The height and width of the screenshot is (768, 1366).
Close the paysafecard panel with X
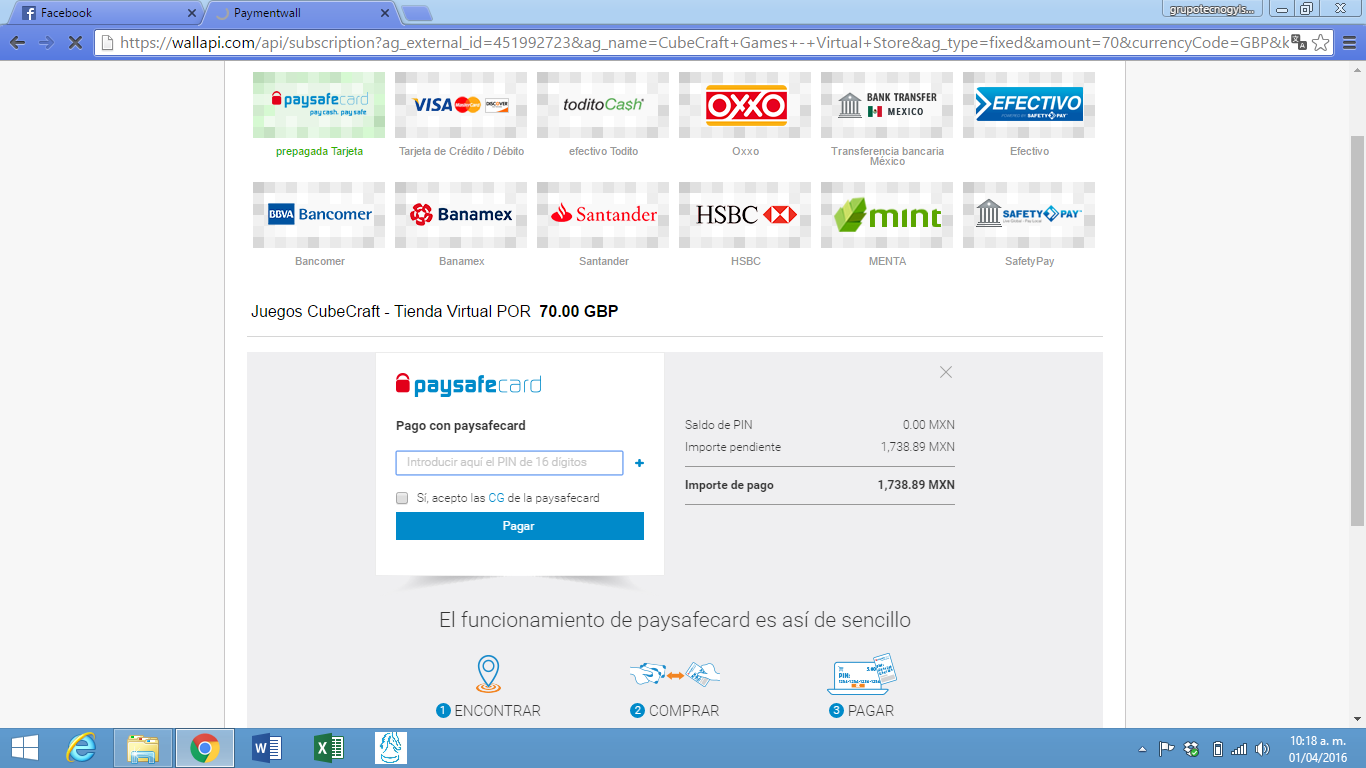click(x=946, y=372)
